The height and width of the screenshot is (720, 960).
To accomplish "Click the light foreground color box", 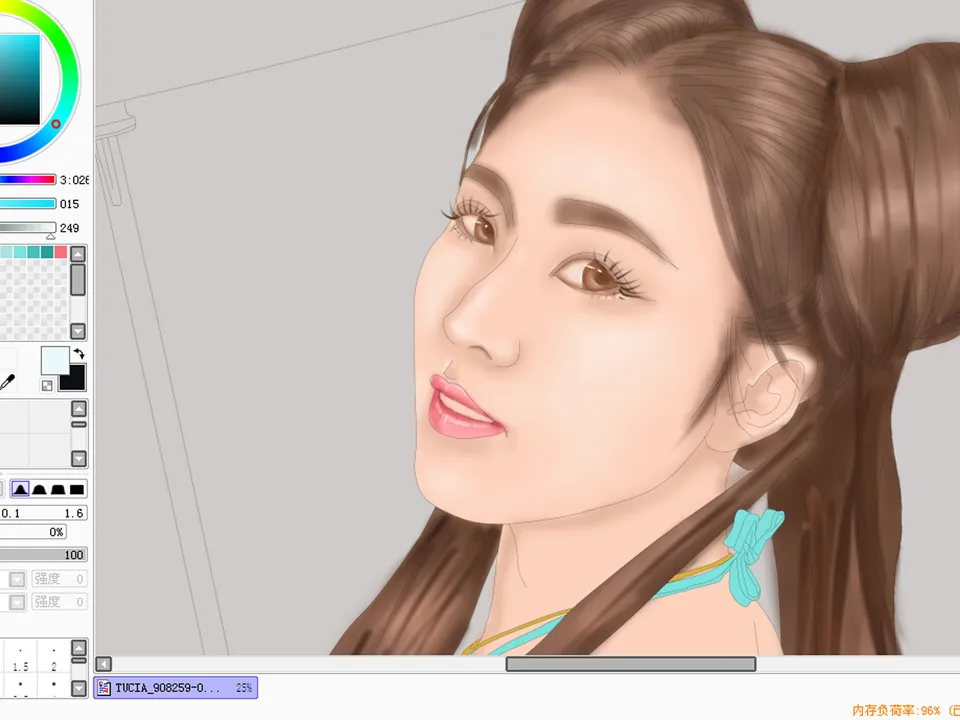I will (54, 360).
